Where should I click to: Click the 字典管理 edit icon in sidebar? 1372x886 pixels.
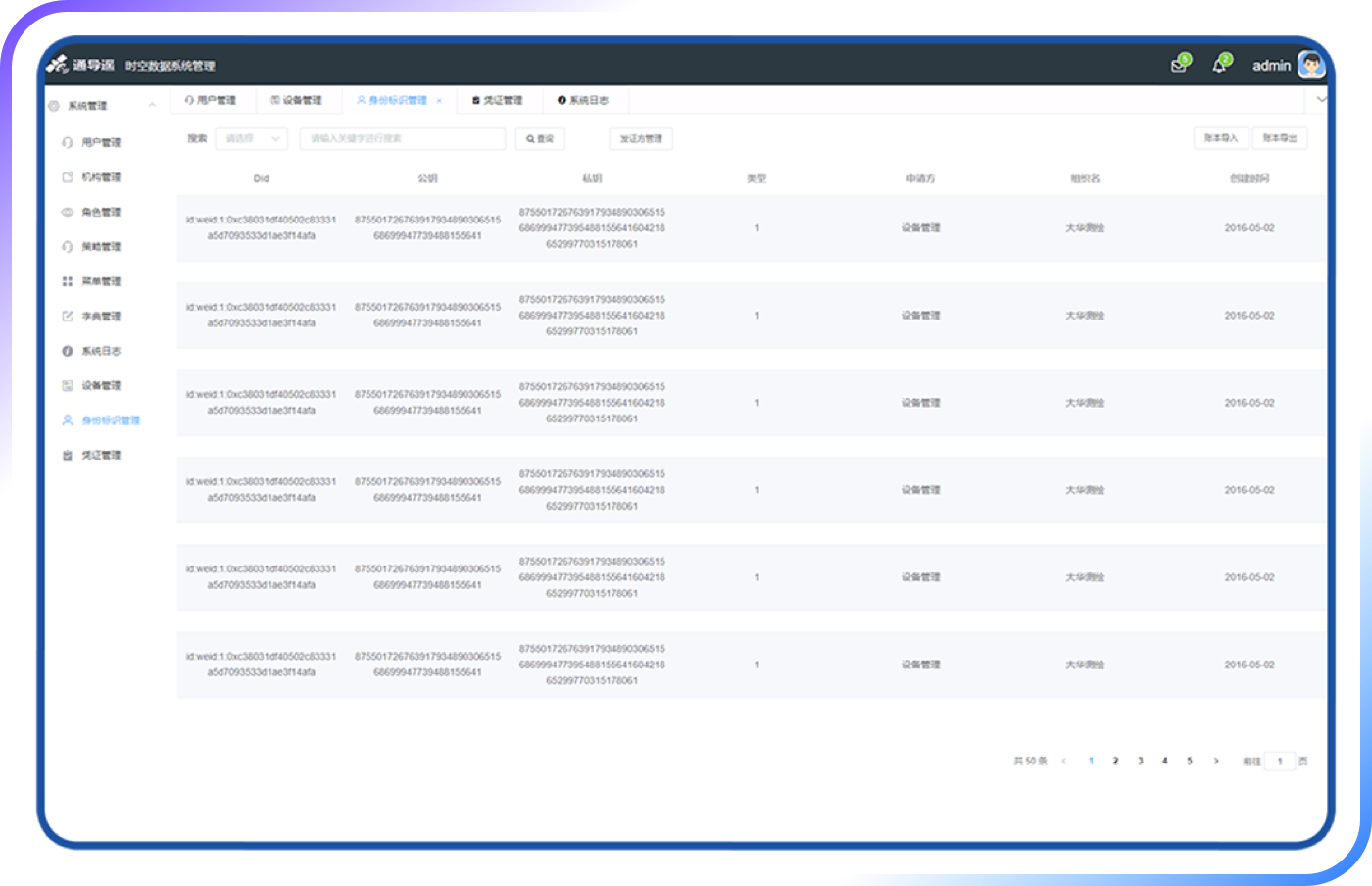68,316
